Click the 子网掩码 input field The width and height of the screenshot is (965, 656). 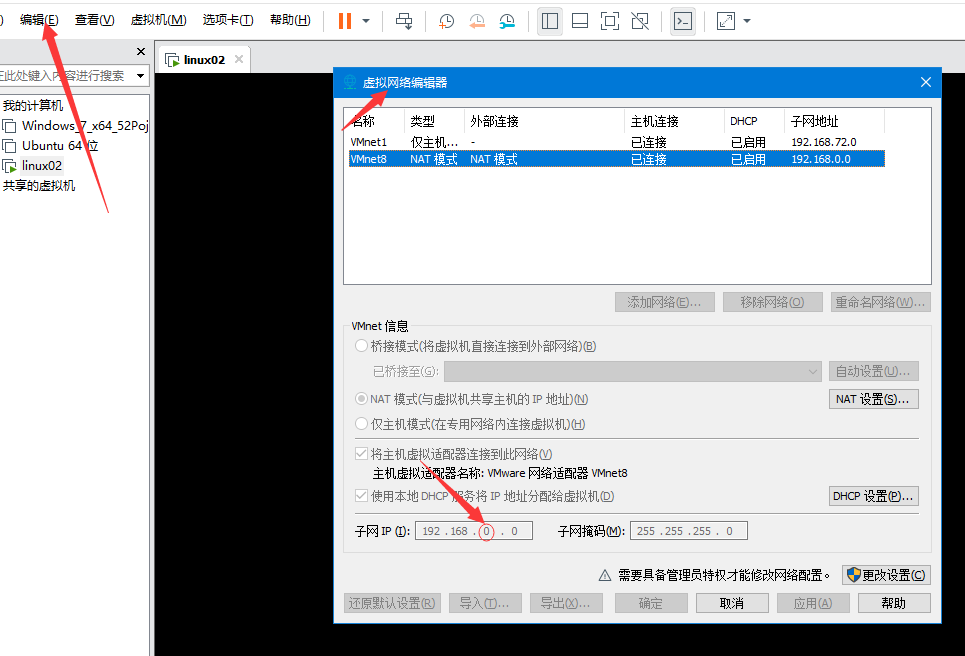tap(689, 531)
